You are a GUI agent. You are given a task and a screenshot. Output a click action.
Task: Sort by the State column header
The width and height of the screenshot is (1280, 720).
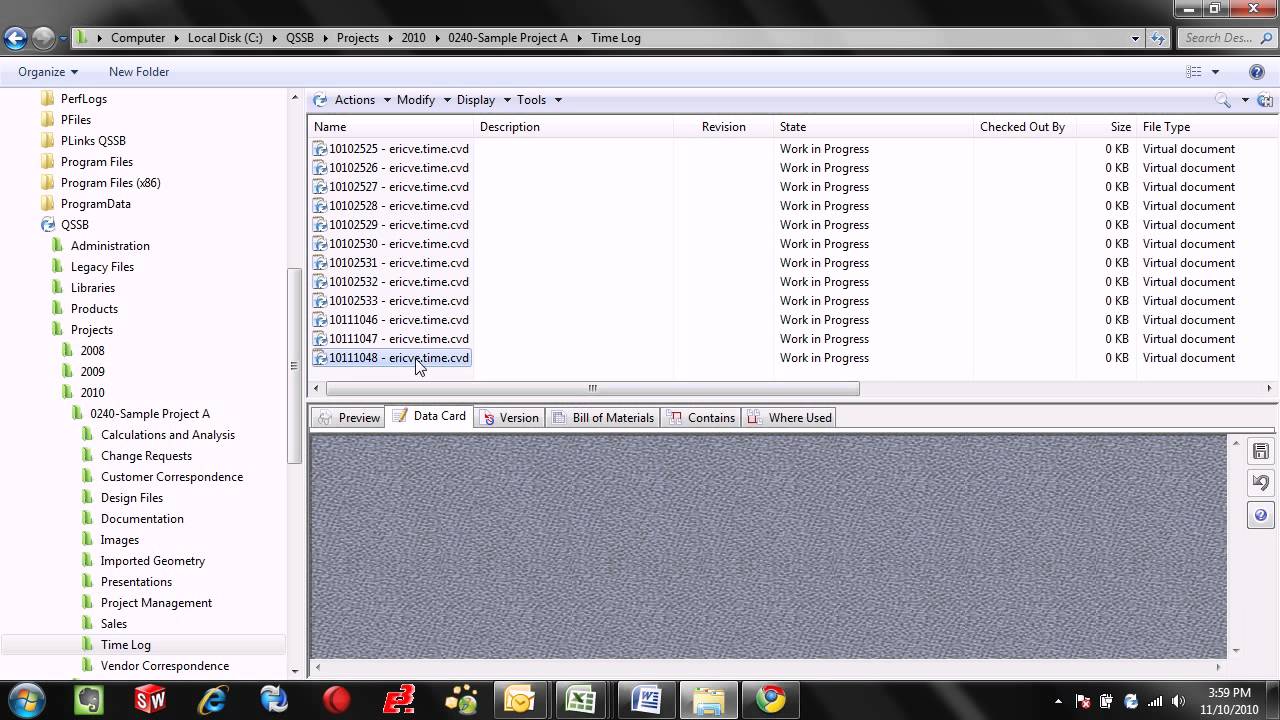pos(873,127)
